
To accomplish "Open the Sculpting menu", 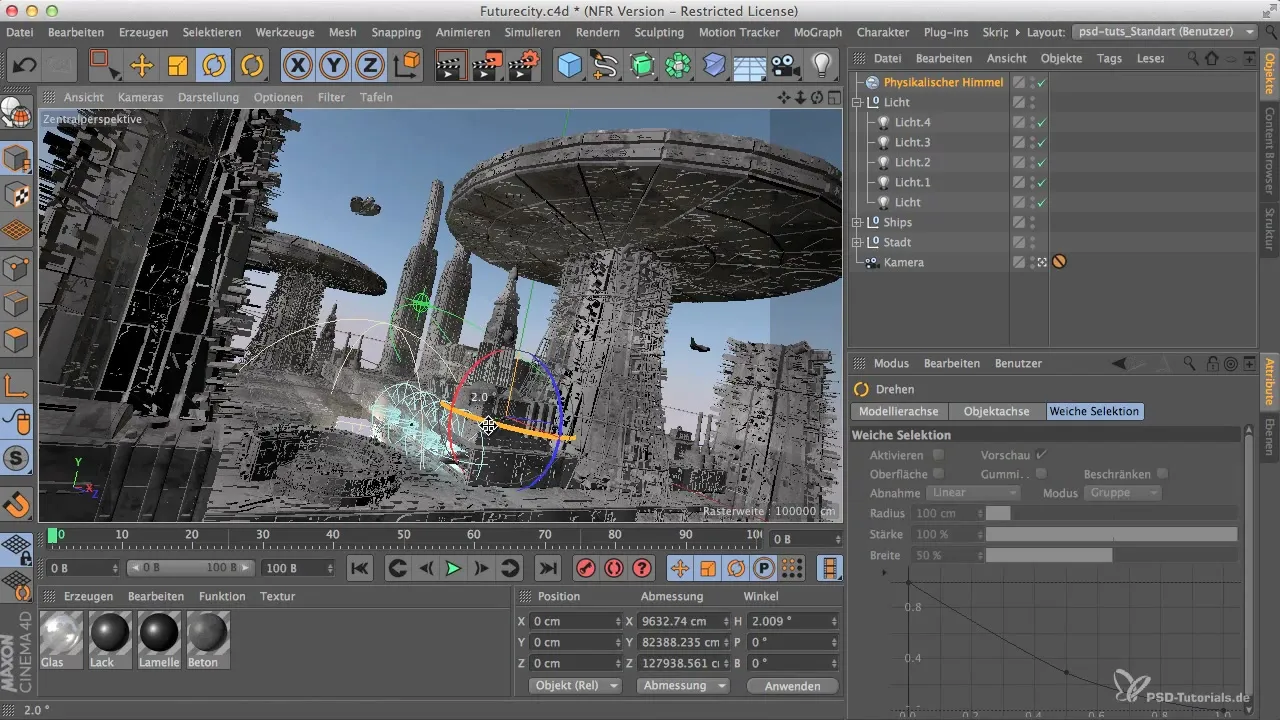I will tap(659, 32).
